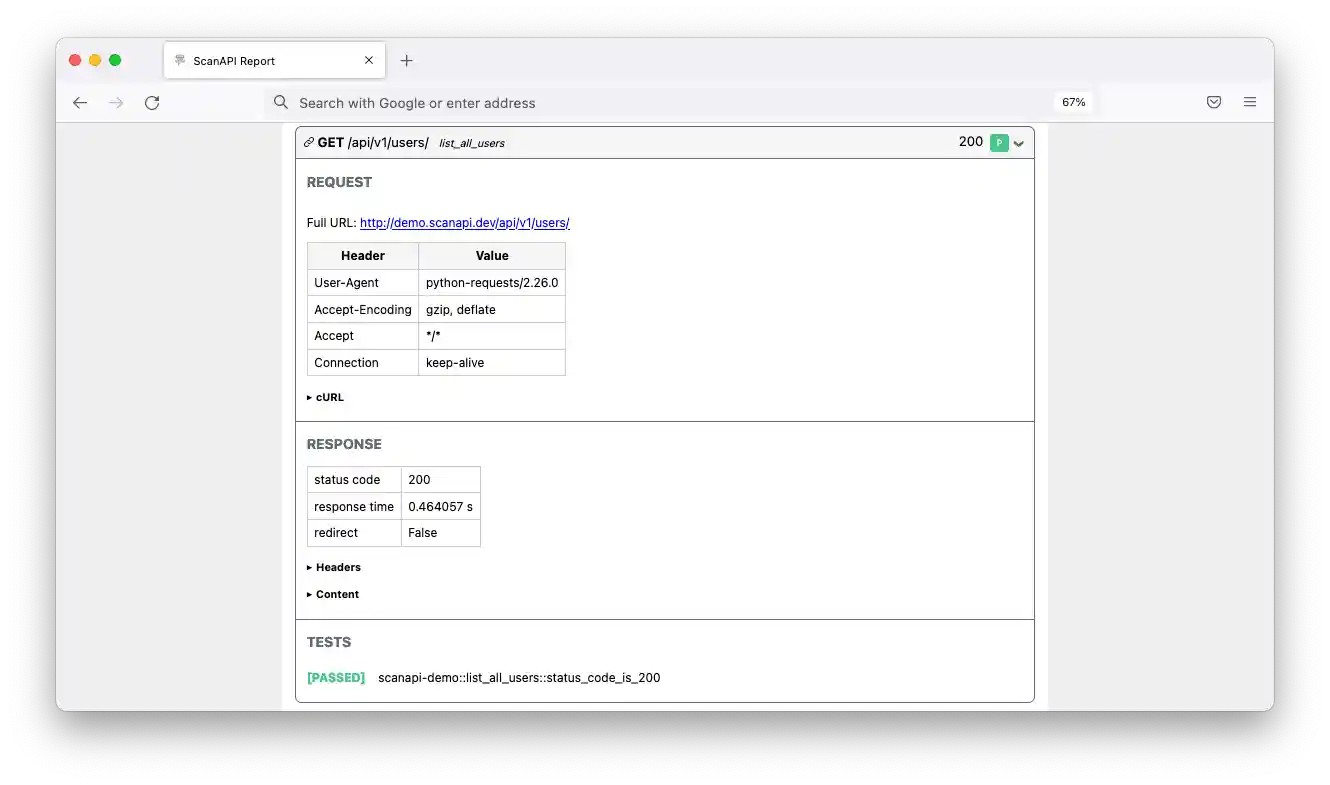The width and height of the screenshot is (1330, 785).
Task: Collapse the list_all_users request card
Action: point(1019,143)
